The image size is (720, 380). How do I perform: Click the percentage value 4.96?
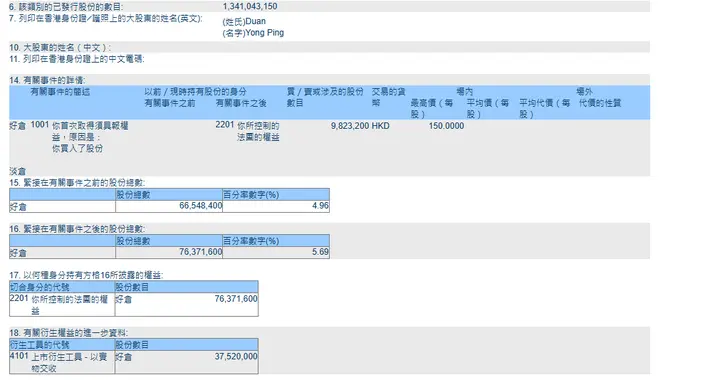click(321, 206)
